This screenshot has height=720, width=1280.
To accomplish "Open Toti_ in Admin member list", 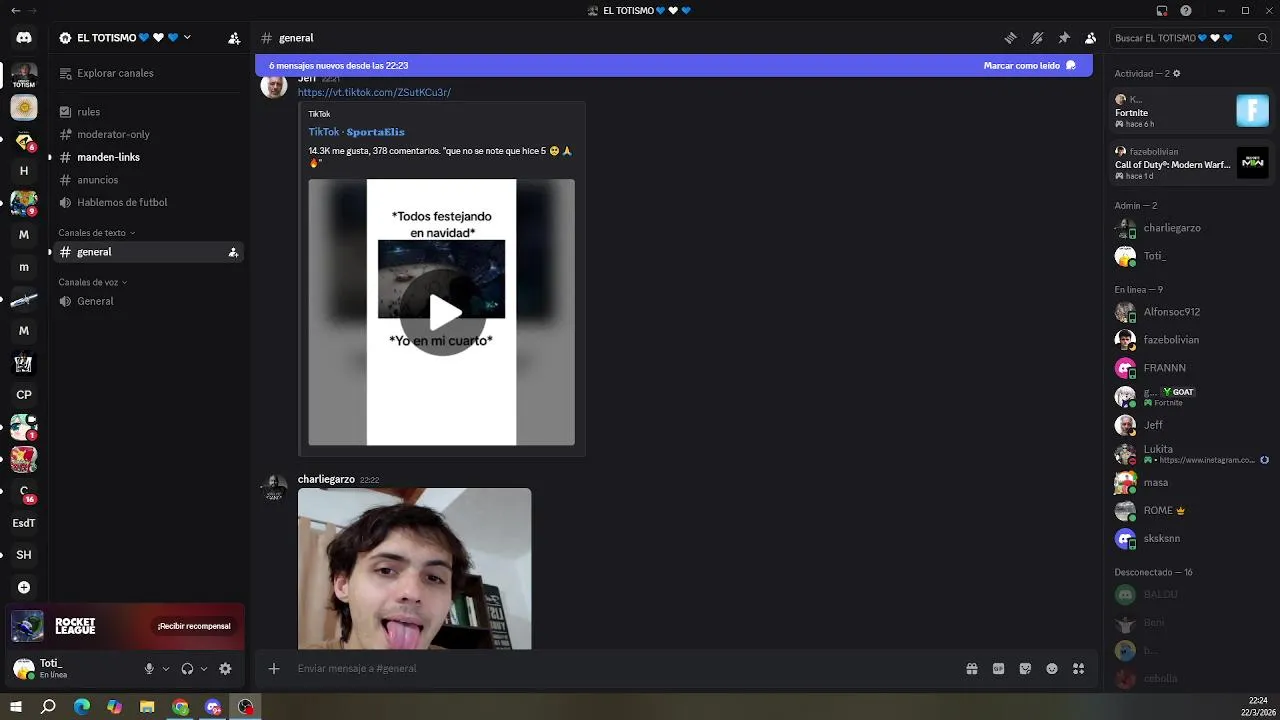I will click(1192, 256).
